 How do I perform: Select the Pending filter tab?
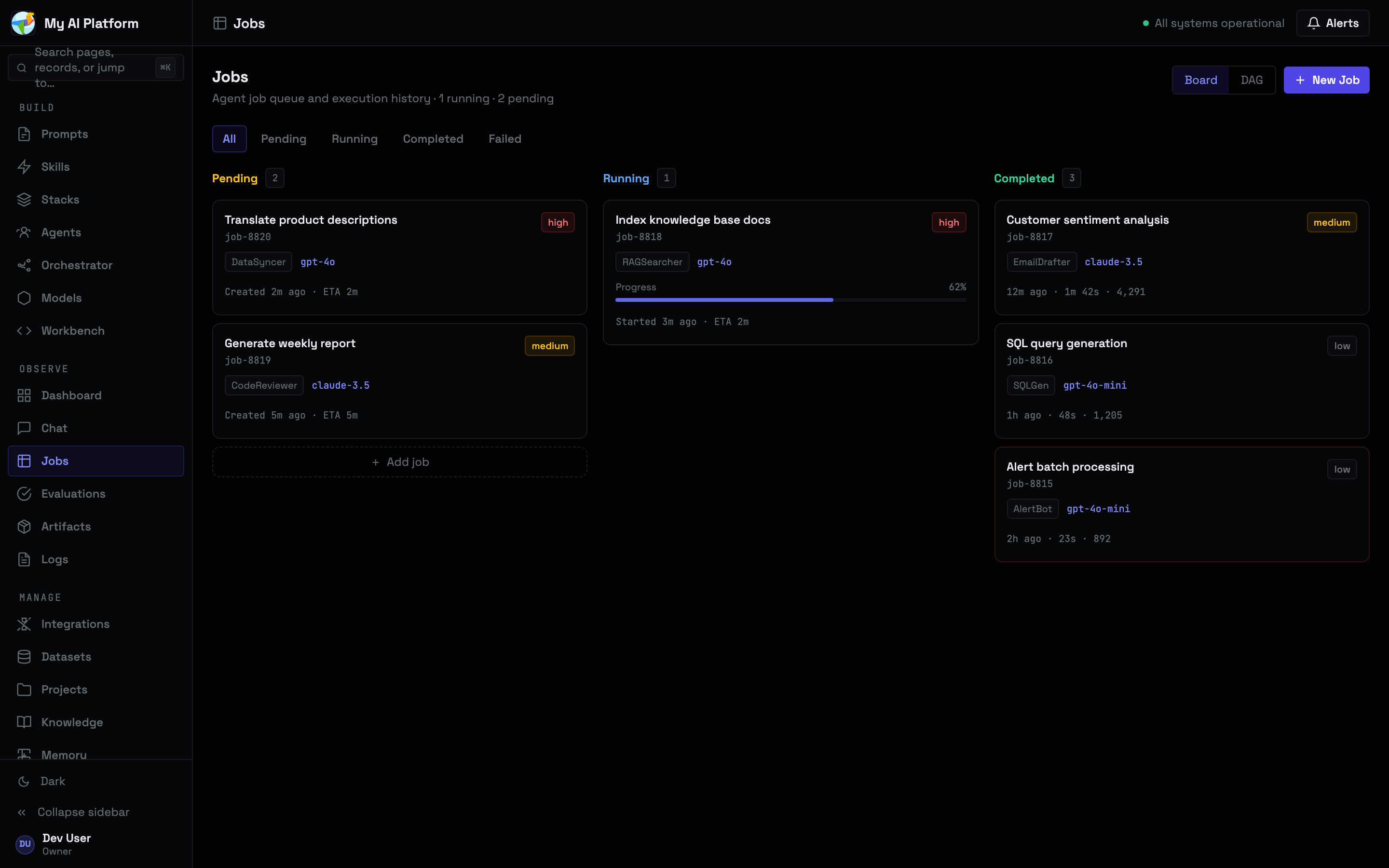284,138
